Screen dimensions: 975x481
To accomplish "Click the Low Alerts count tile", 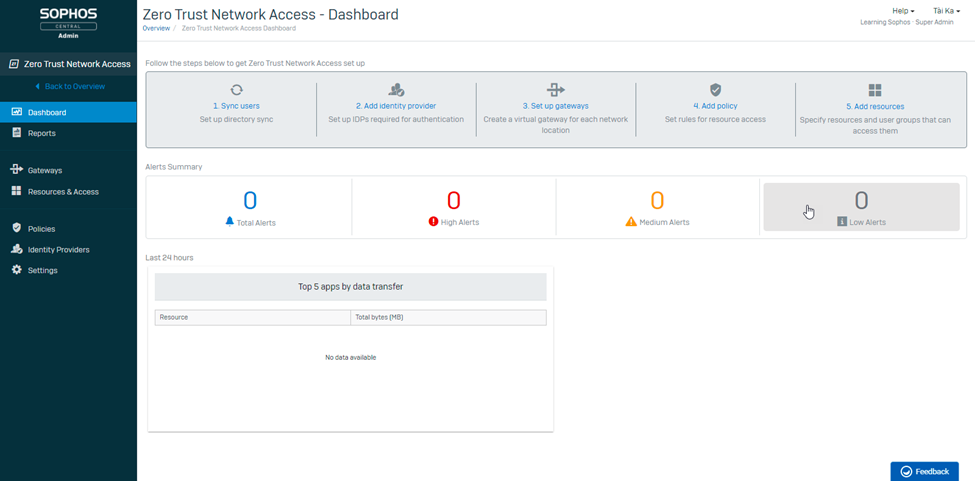I will 861,207.
